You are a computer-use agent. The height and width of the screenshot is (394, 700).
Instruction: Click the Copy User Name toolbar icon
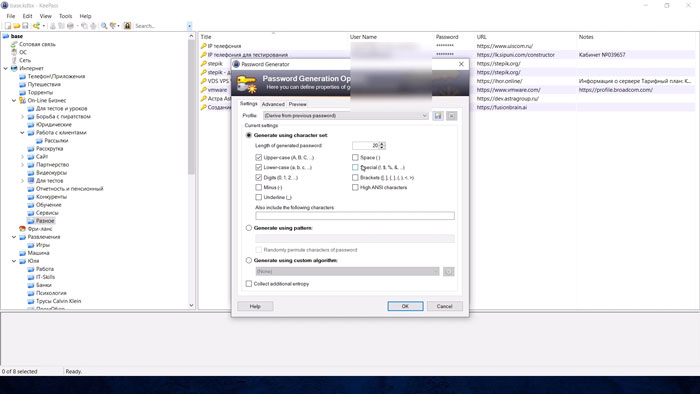pyautogui.click(x=53, y=26)
